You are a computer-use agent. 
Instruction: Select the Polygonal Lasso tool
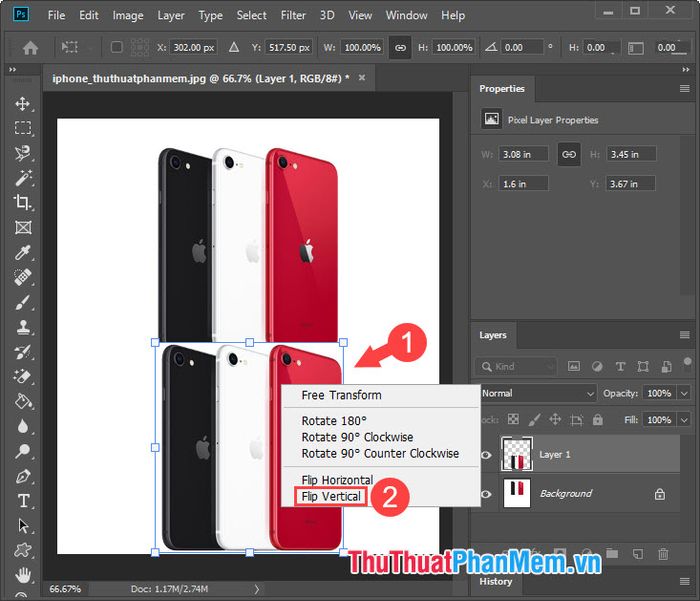[x=22, y=153]
